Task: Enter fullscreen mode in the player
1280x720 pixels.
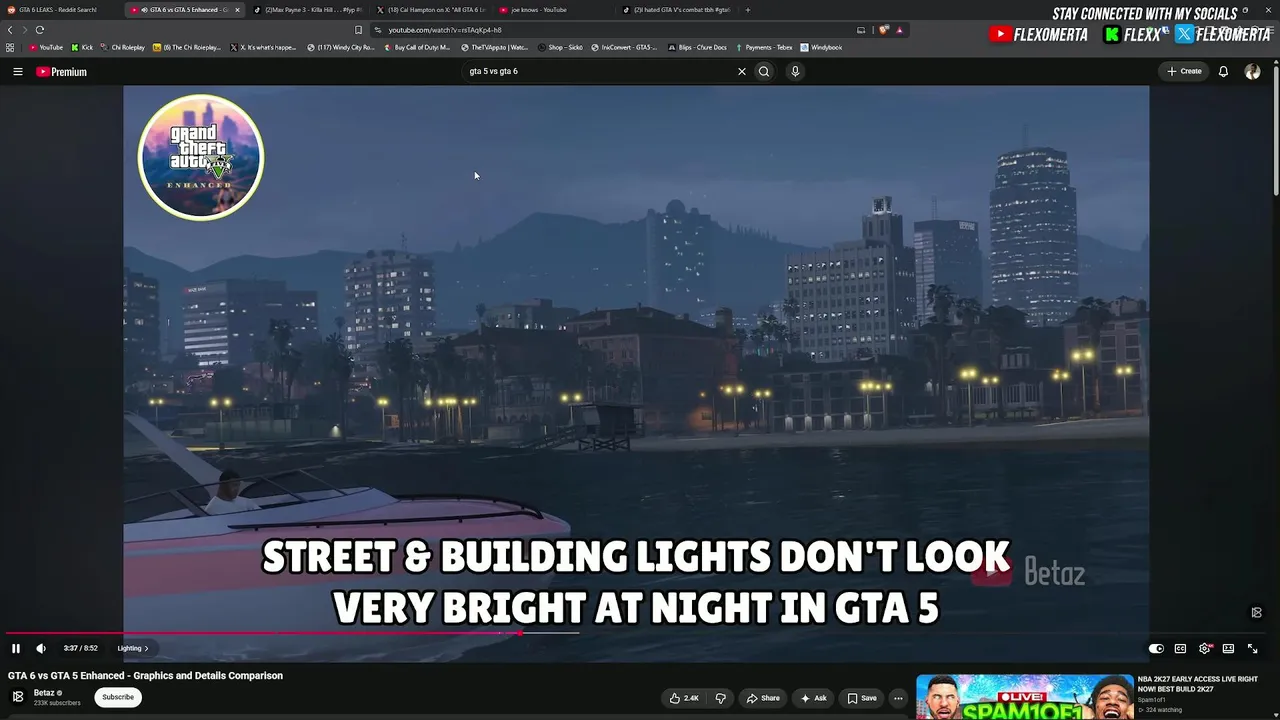Action: pos(1252,648)
